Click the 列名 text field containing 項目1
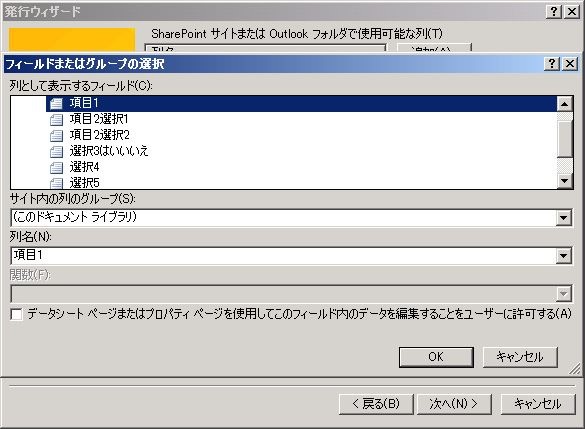 284,256
